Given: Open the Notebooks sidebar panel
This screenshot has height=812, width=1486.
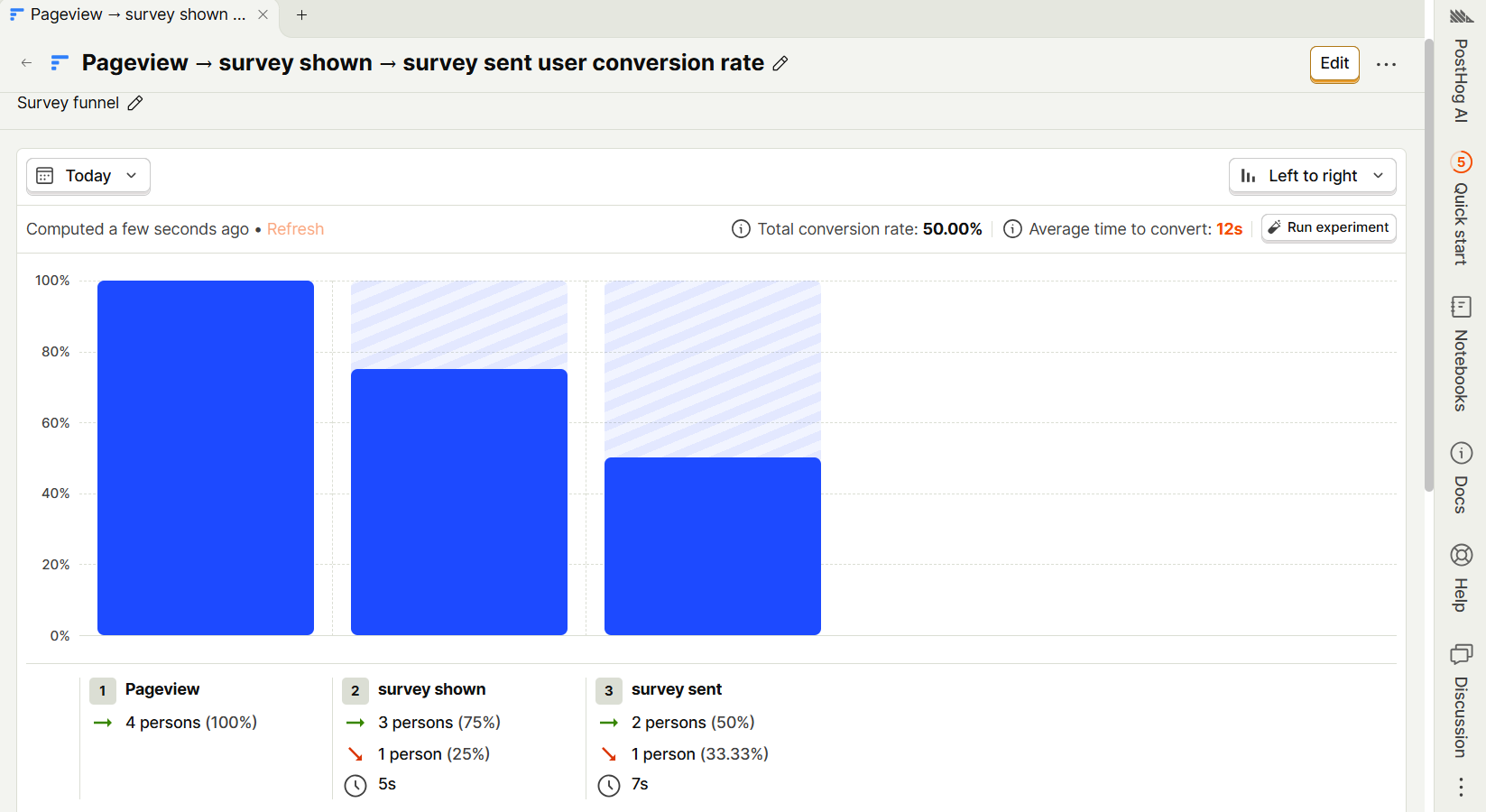Looking at the screenshot, I should click(x=1462, y=352).
